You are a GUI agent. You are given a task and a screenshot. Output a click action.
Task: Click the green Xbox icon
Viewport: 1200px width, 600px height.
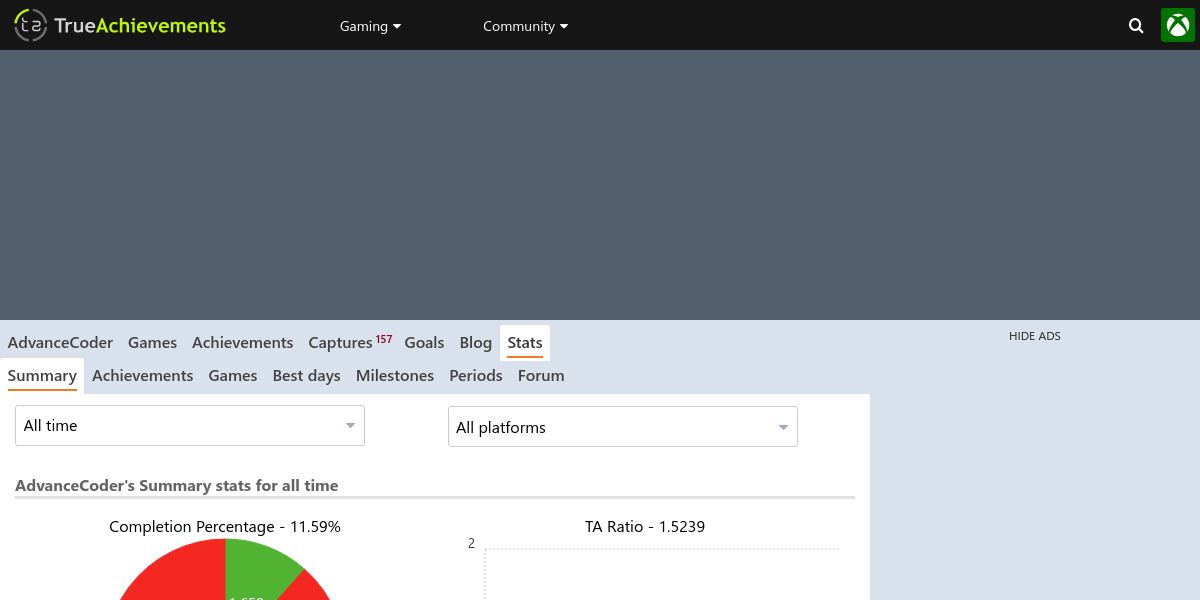(x=1178, y=25)
